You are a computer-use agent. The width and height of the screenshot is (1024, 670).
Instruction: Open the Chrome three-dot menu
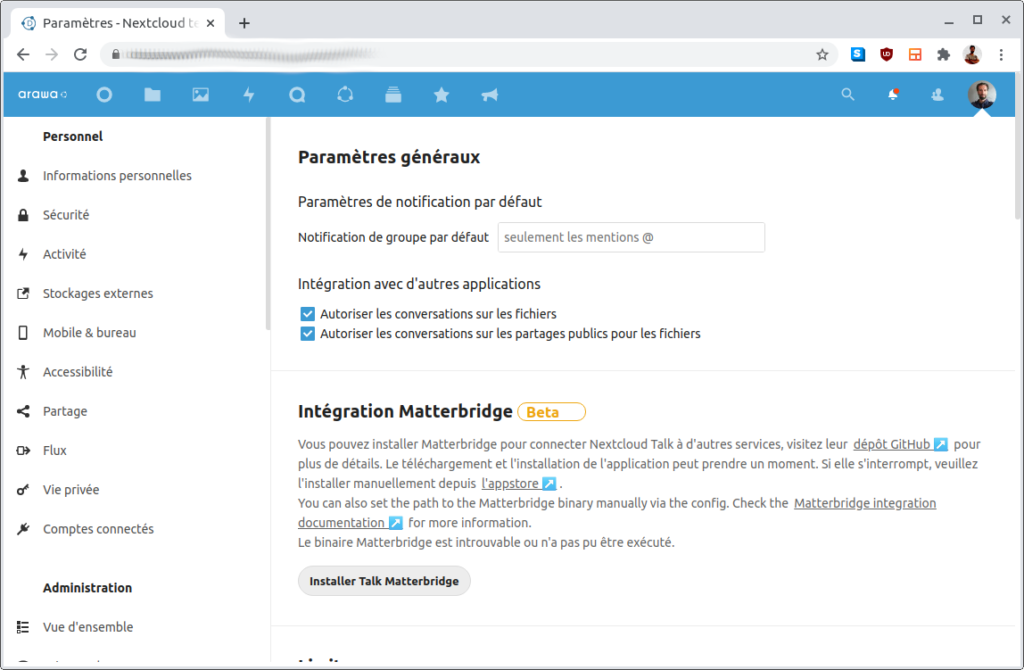click(1000, 54)
